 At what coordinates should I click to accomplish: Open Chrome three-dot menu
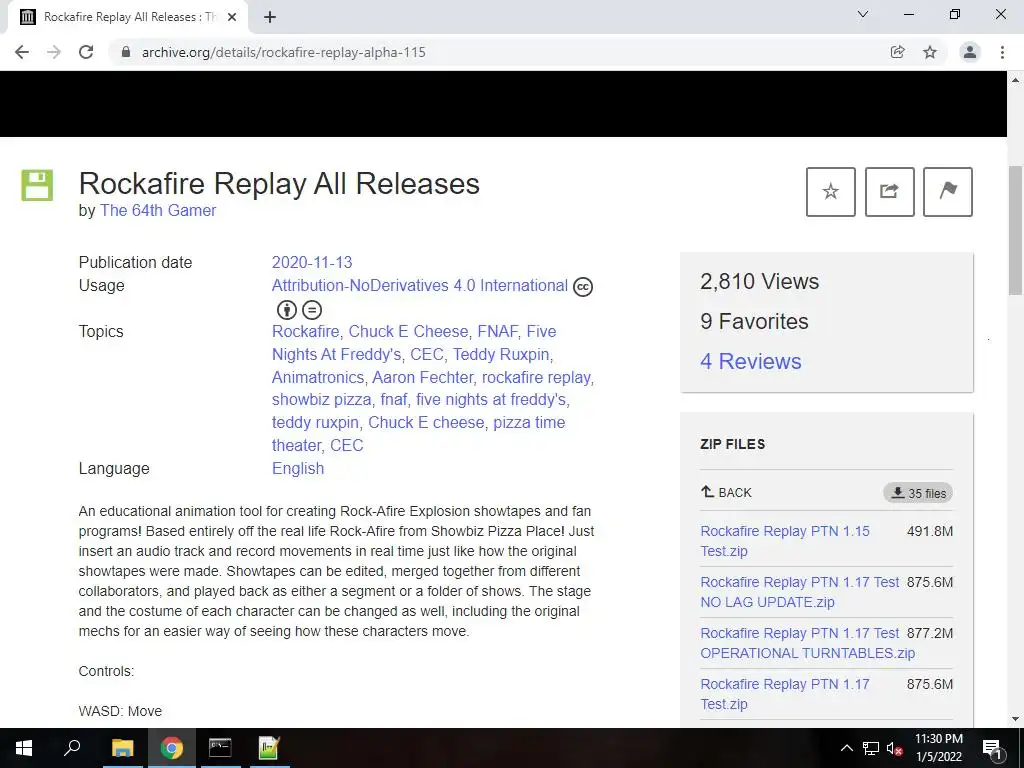(x=1002, y=52)
